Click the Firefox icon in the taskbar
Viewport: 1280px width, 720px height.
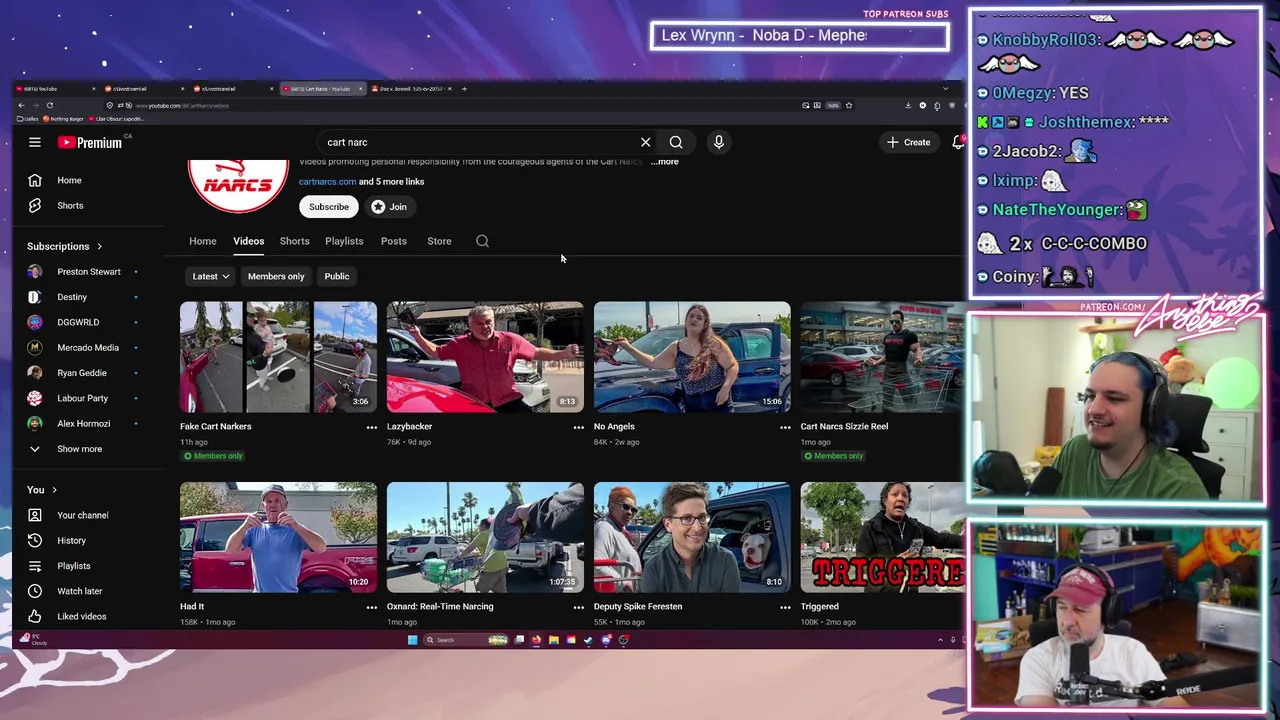tap(536, 640)
